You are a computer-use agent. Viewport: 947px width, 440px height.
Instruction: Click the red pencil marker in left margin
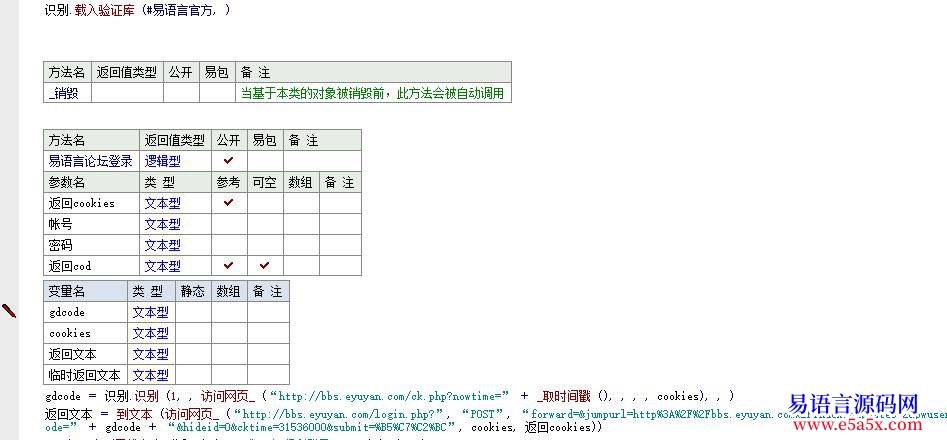[9, 311]
